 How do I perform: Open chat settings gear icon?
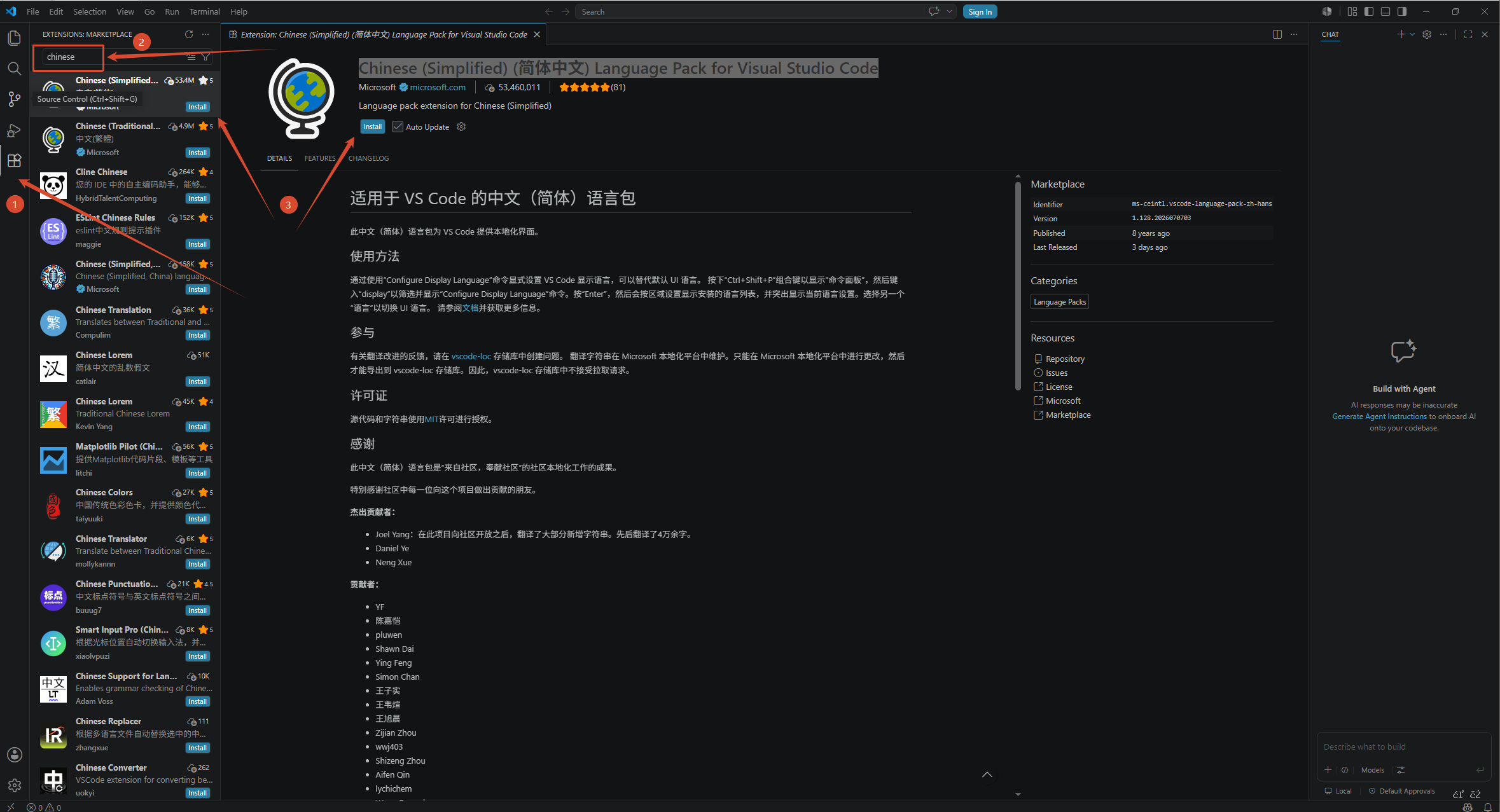tap(1427, 34)
